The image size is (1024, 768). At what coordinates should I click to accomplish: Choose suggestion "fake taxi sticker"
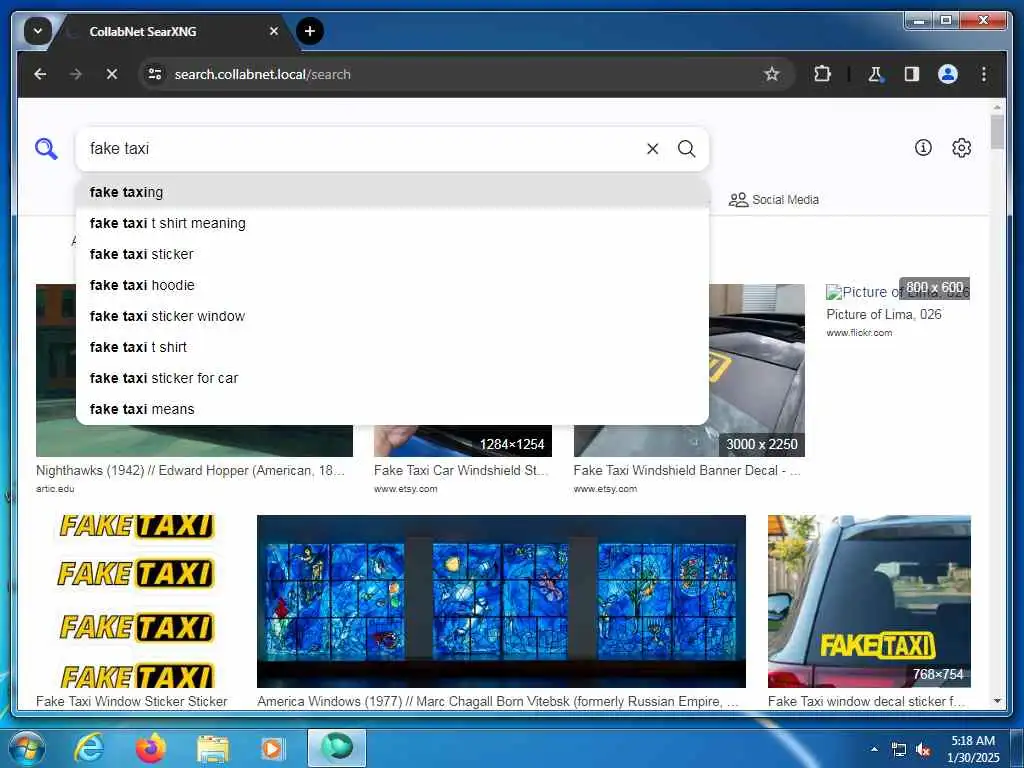[x=392, y=254]
